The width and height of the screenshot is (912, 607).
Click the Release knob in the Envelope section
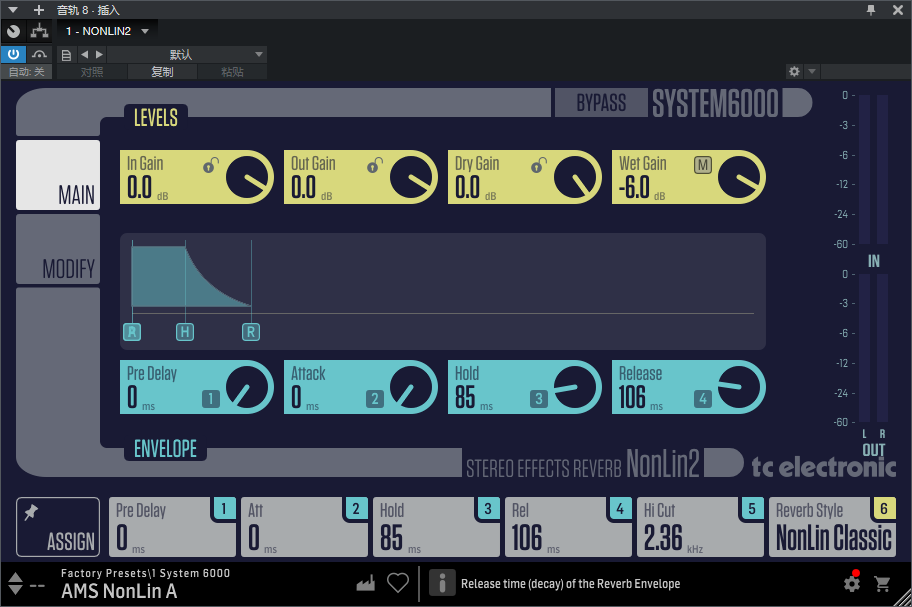(x=740, y=387)
